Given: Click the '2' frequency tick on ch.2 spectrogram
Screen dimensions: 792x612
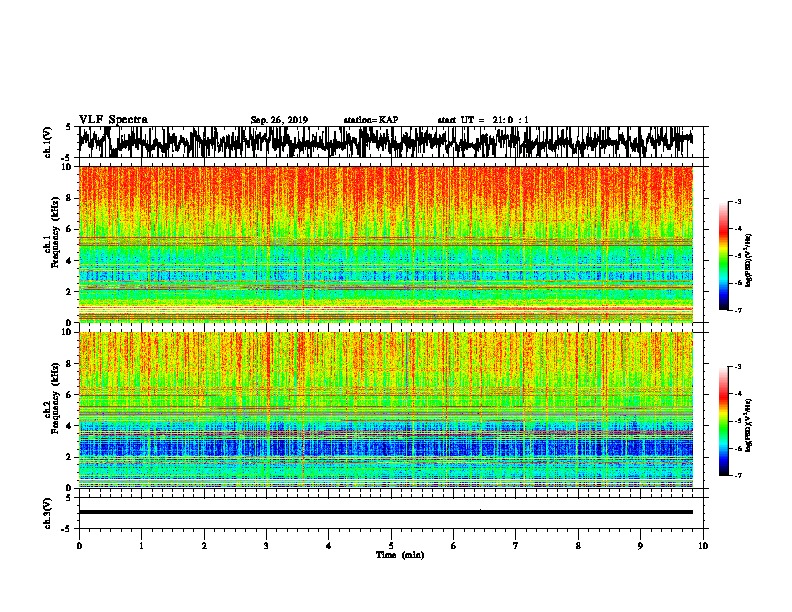Looking at the screenshot, I should (x=70, y=457).
